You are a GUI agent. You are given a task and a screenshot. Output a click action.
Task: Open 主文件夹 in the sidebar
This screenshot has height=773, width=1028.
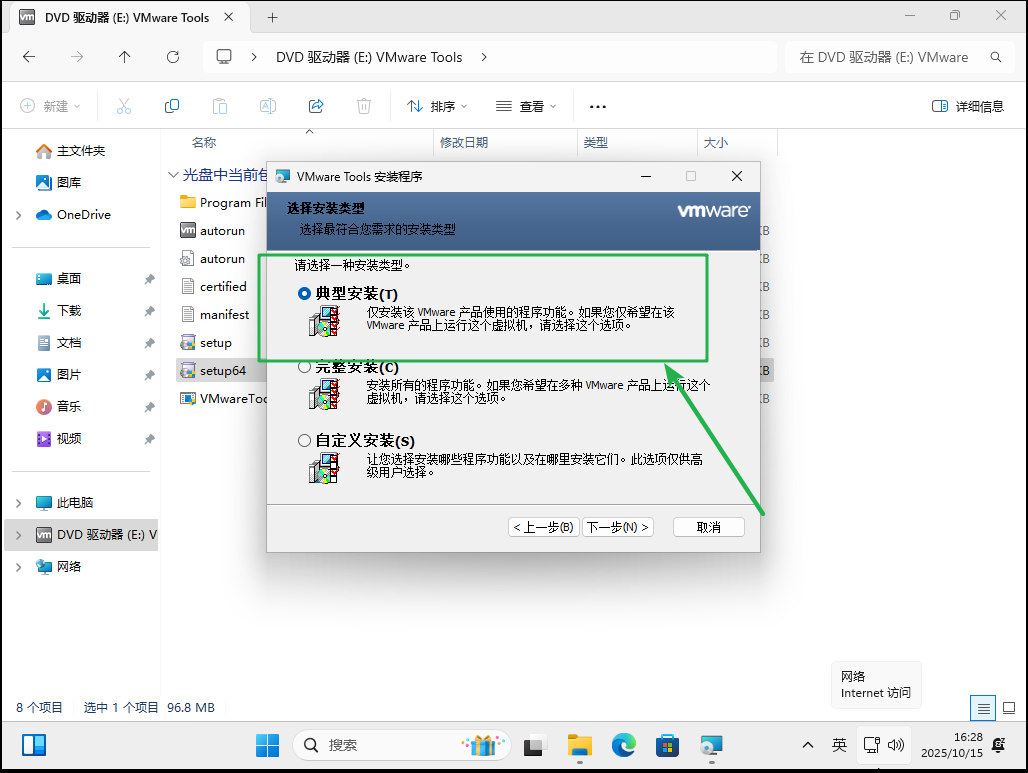point(81,151)
